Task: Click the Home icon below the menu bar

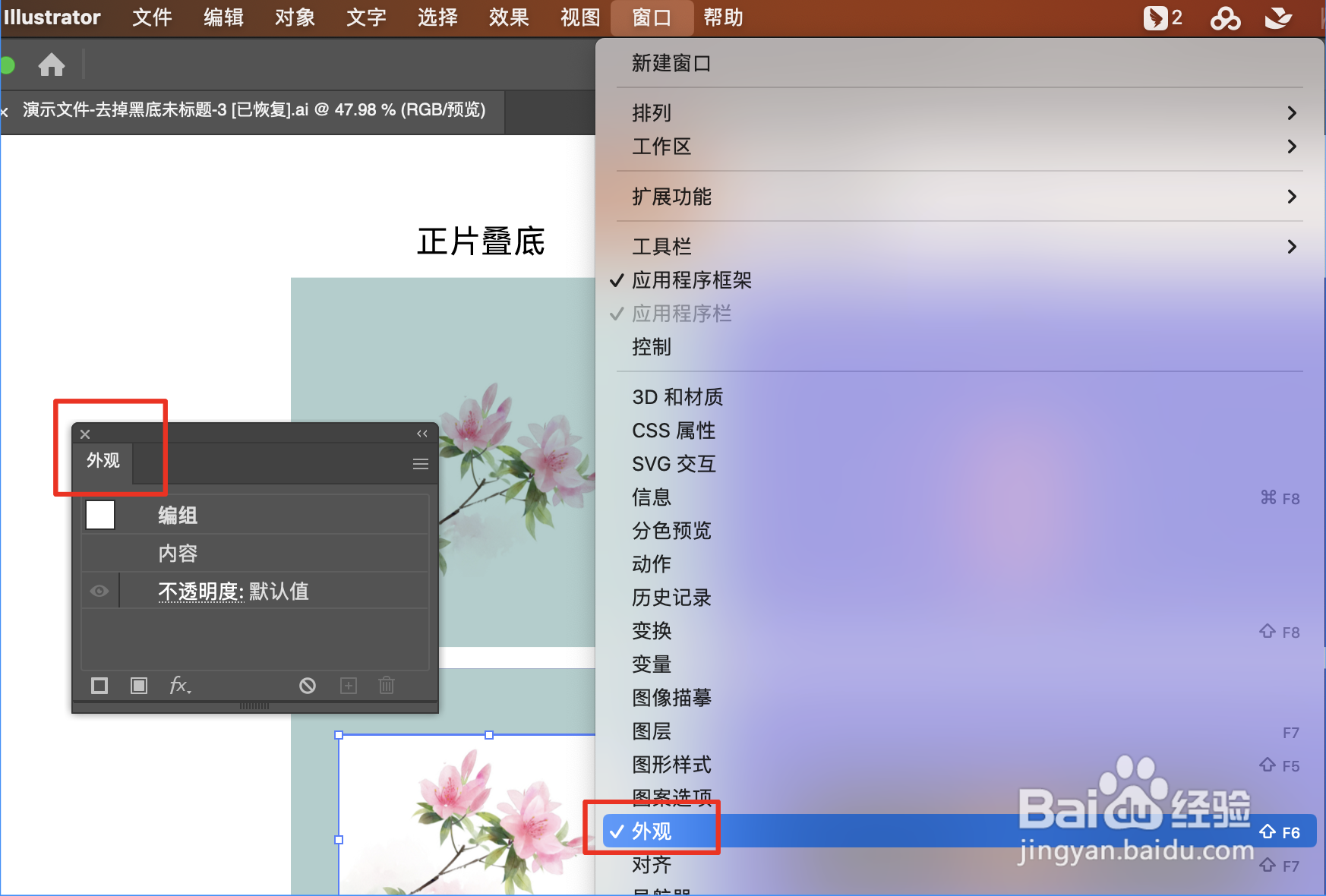Action: (51, 65)
